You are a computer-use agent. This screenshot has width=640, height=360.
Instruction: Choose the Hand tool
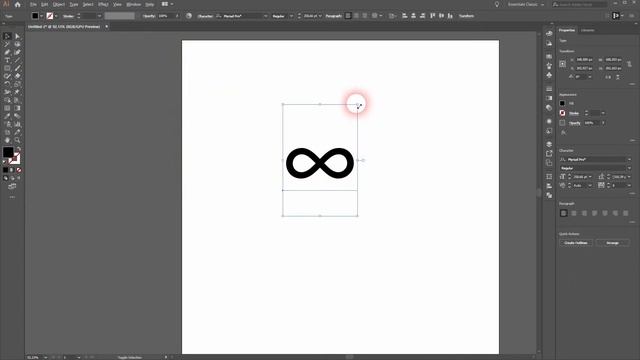7,140
